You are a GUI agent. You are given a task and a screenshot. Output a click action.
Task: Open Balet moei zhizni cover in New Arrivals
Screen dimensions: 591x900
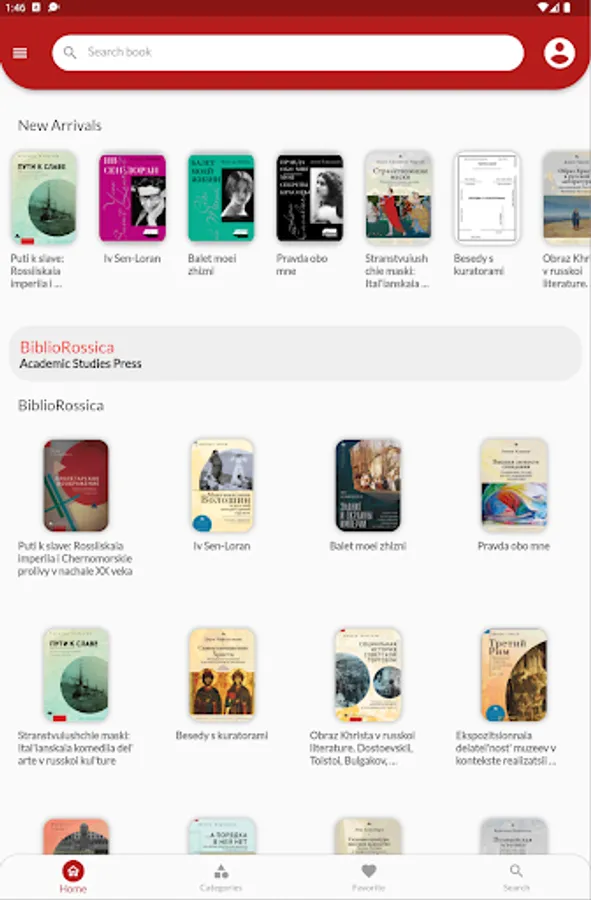coord(221,197)
